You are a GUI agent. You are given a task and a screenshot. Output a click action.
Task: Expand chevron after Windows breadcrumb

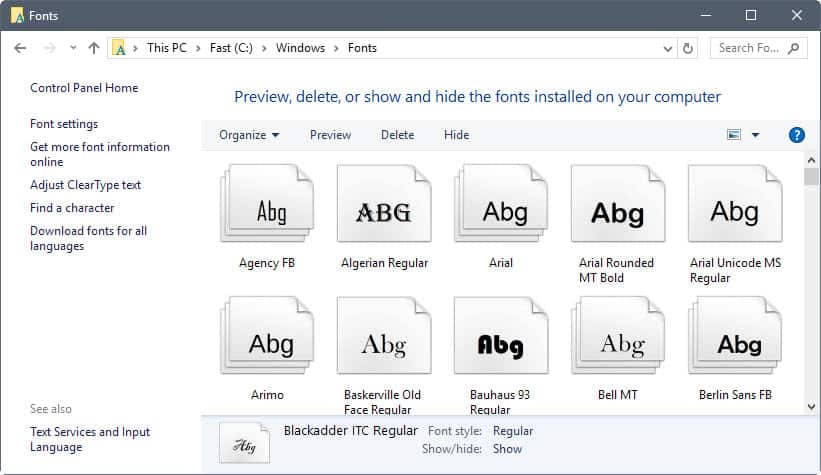click(x=336, y=49)
